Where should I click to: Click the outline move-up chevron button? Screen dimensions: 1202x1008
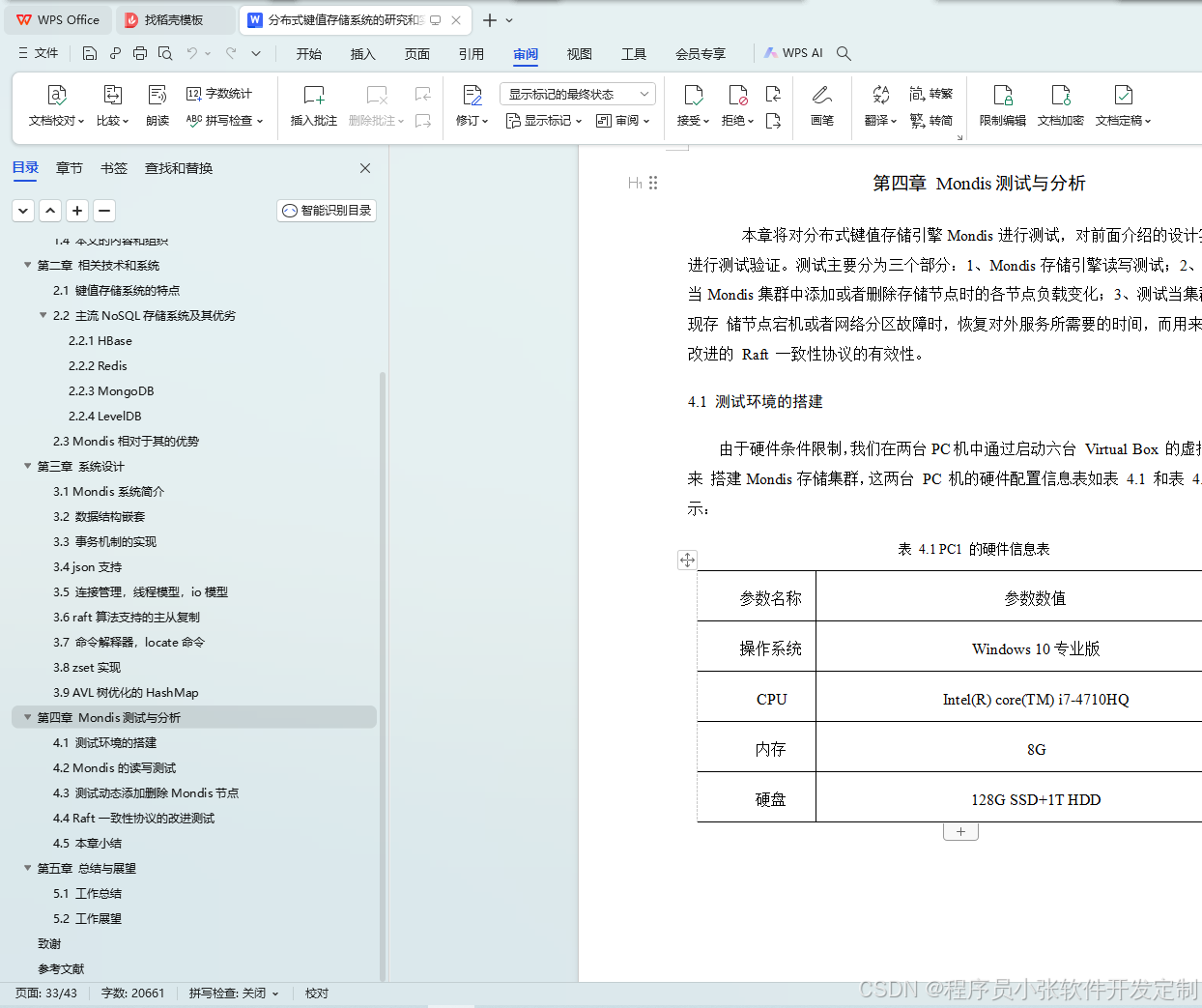(x=51, y=211)
